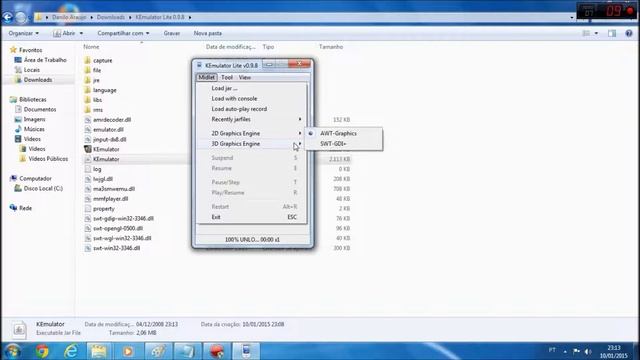640x360 pixels.
Task: Open the View menu in KEmulator
Action: click(244, 77)
